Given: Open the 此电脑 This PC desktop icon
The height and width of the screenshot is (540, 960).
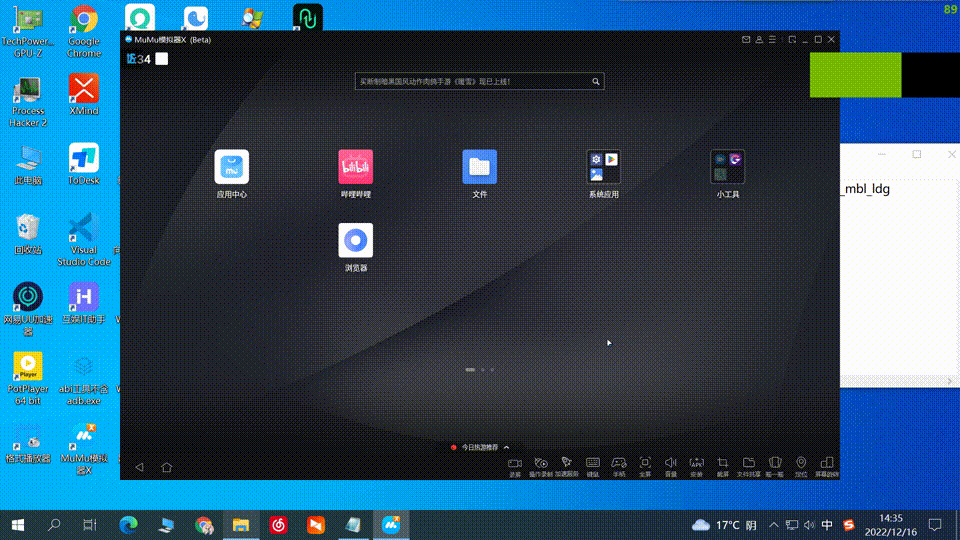Looking at the screenshot, I should click(28, 164).
